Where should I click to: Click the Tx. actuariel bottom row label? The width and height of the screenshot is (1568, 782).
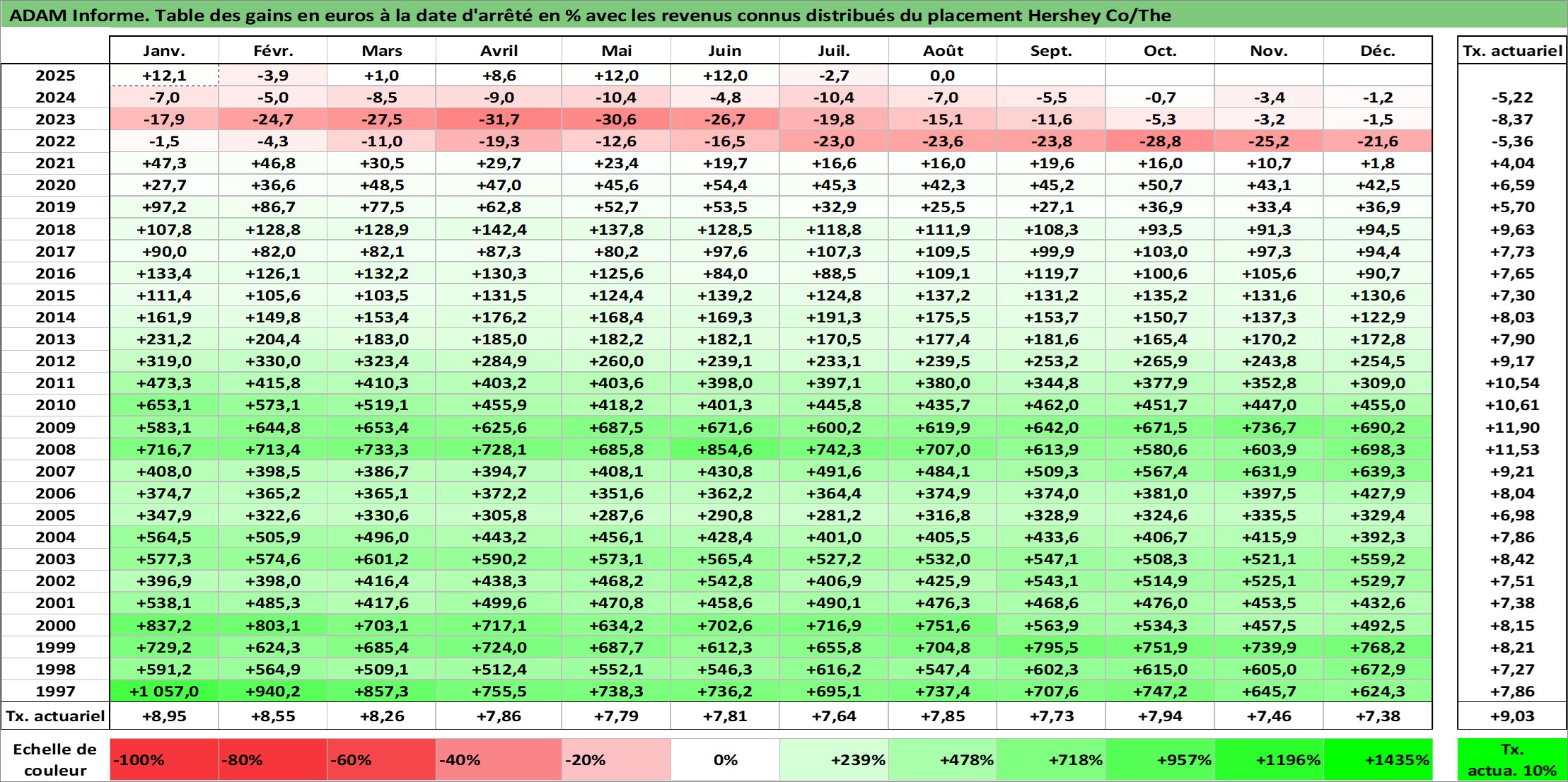(55, 716)
